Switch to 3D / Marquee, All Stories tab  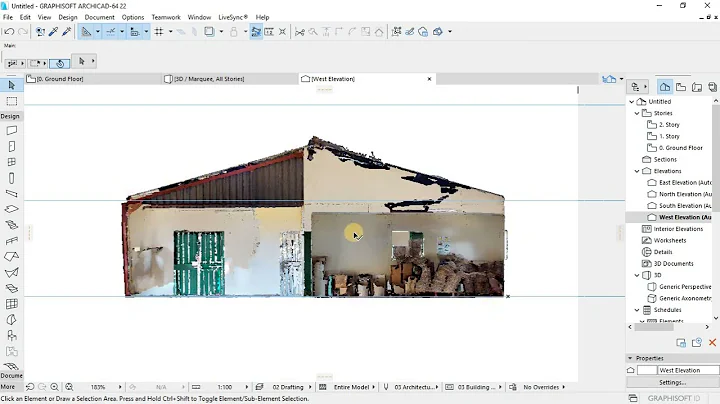click(230, 79)
